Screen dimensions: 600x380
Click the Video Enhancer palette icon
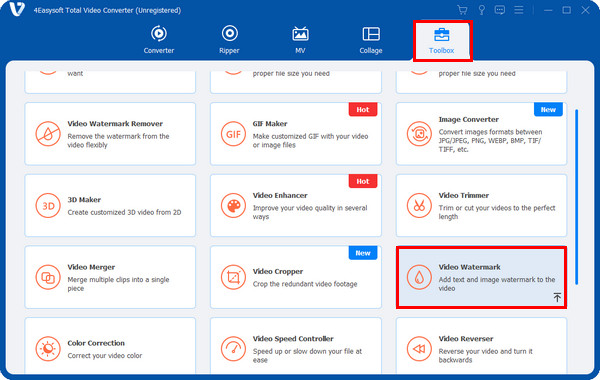tap(233, 205)
